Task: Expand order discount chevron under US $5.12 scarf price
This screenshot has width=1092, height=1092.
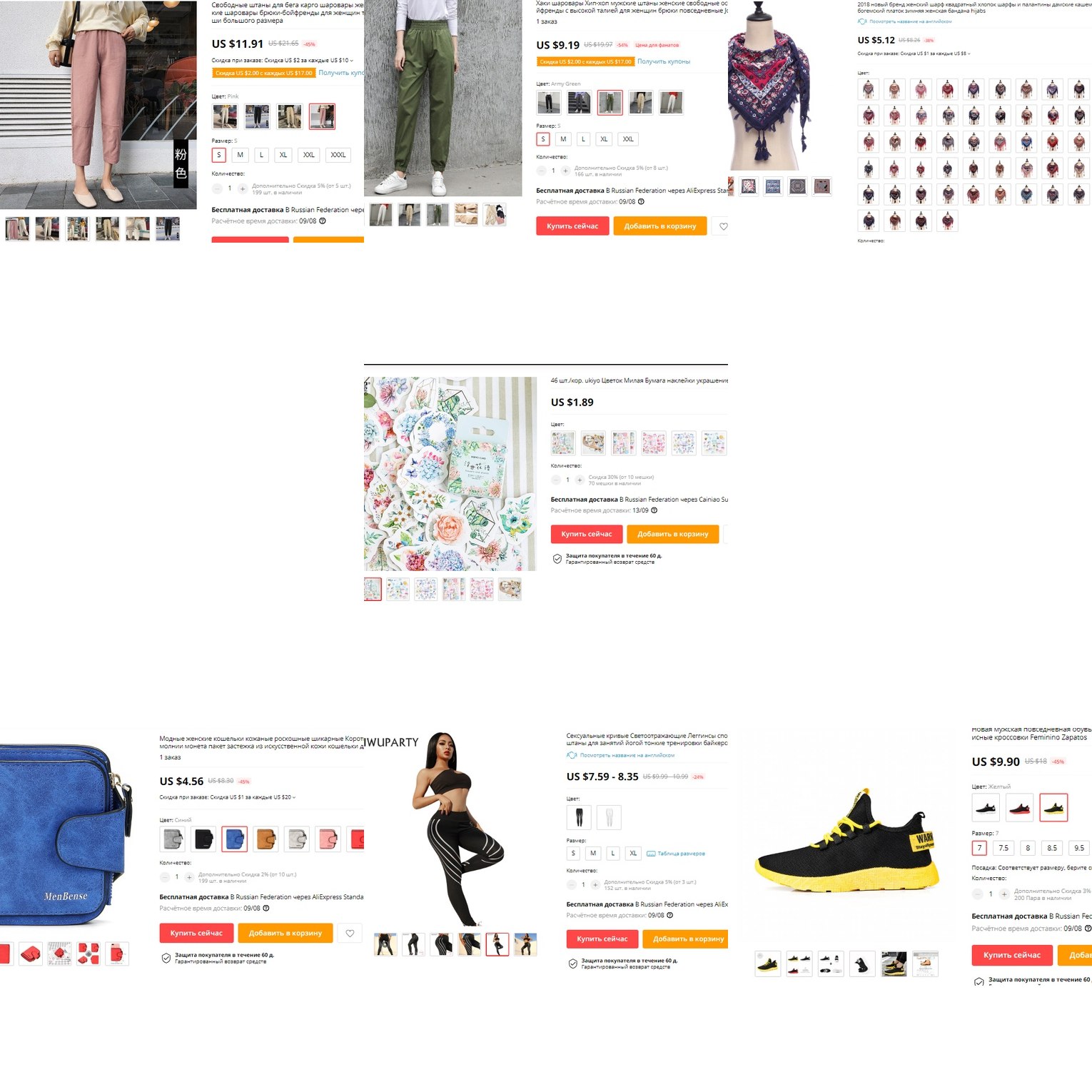Action: coord(969,54)
